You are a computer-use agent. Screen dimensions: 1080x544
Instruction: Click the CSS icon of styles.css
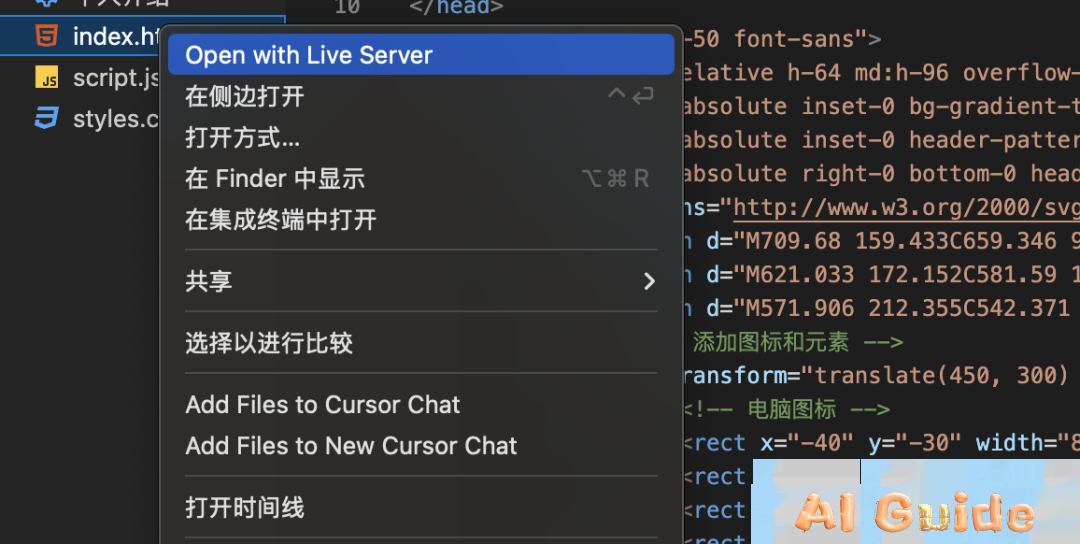point(47,118)
